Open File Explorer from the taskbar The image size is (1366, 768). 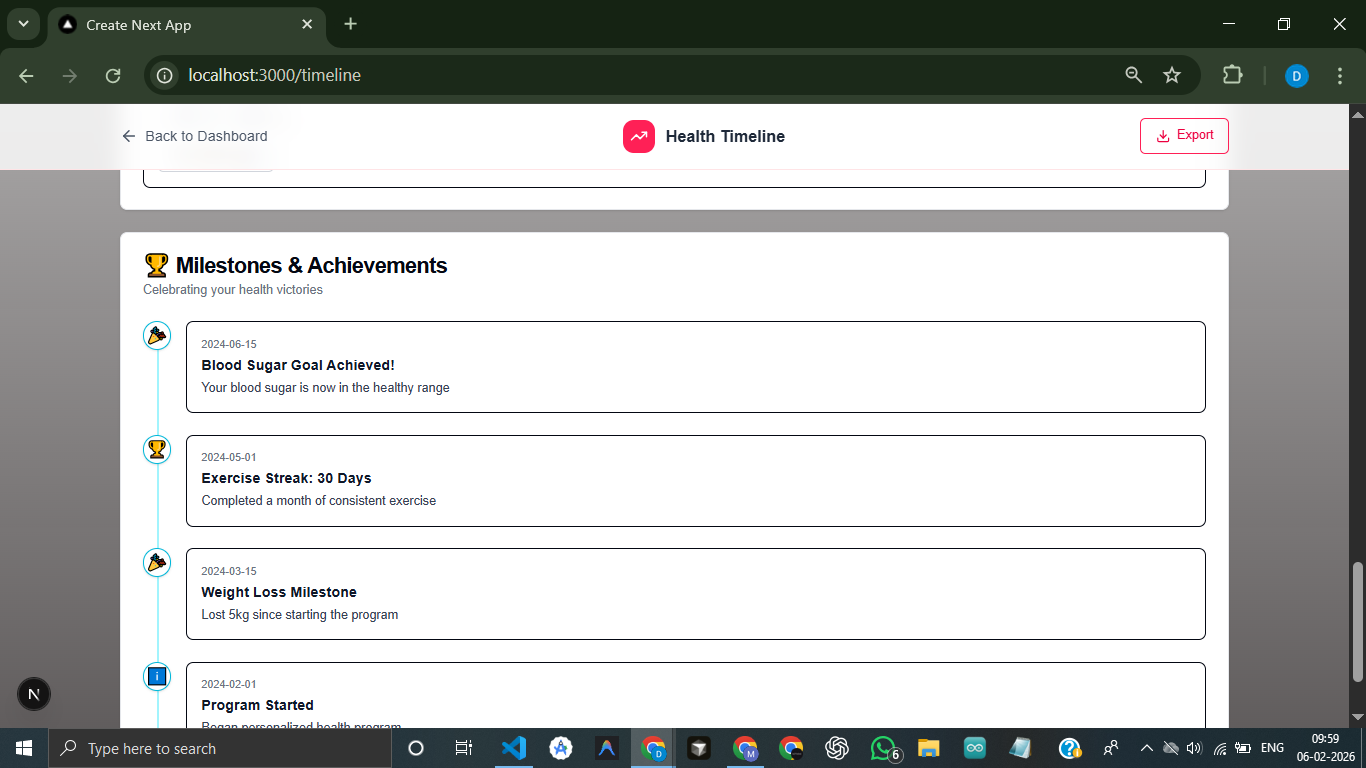click(929, 748)
